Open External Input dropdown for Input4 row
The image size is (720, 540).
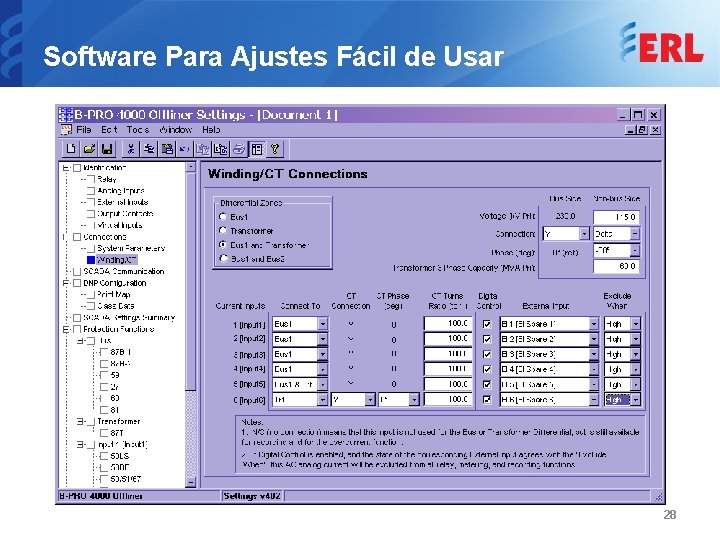[594, 369]
